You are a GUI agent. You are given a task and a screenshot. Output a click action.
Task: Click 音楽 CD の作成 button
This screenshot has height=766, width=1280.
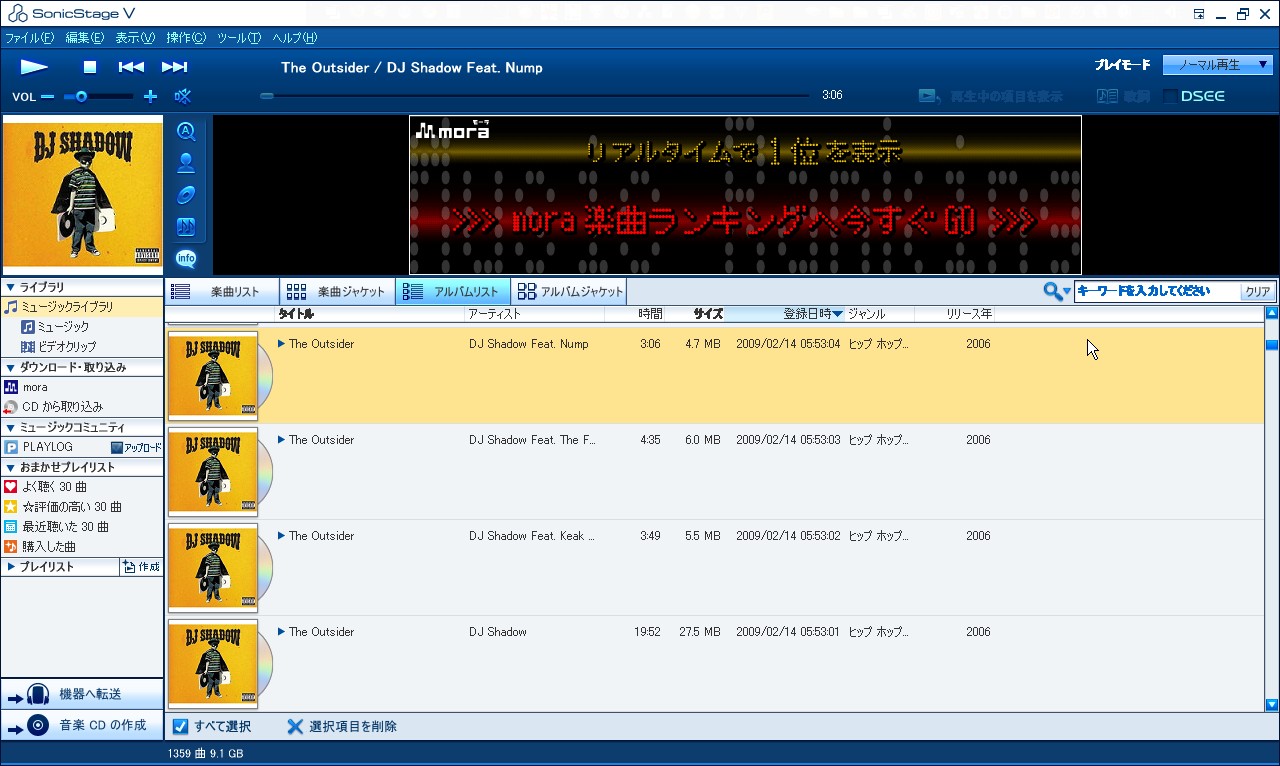point(82,725)
